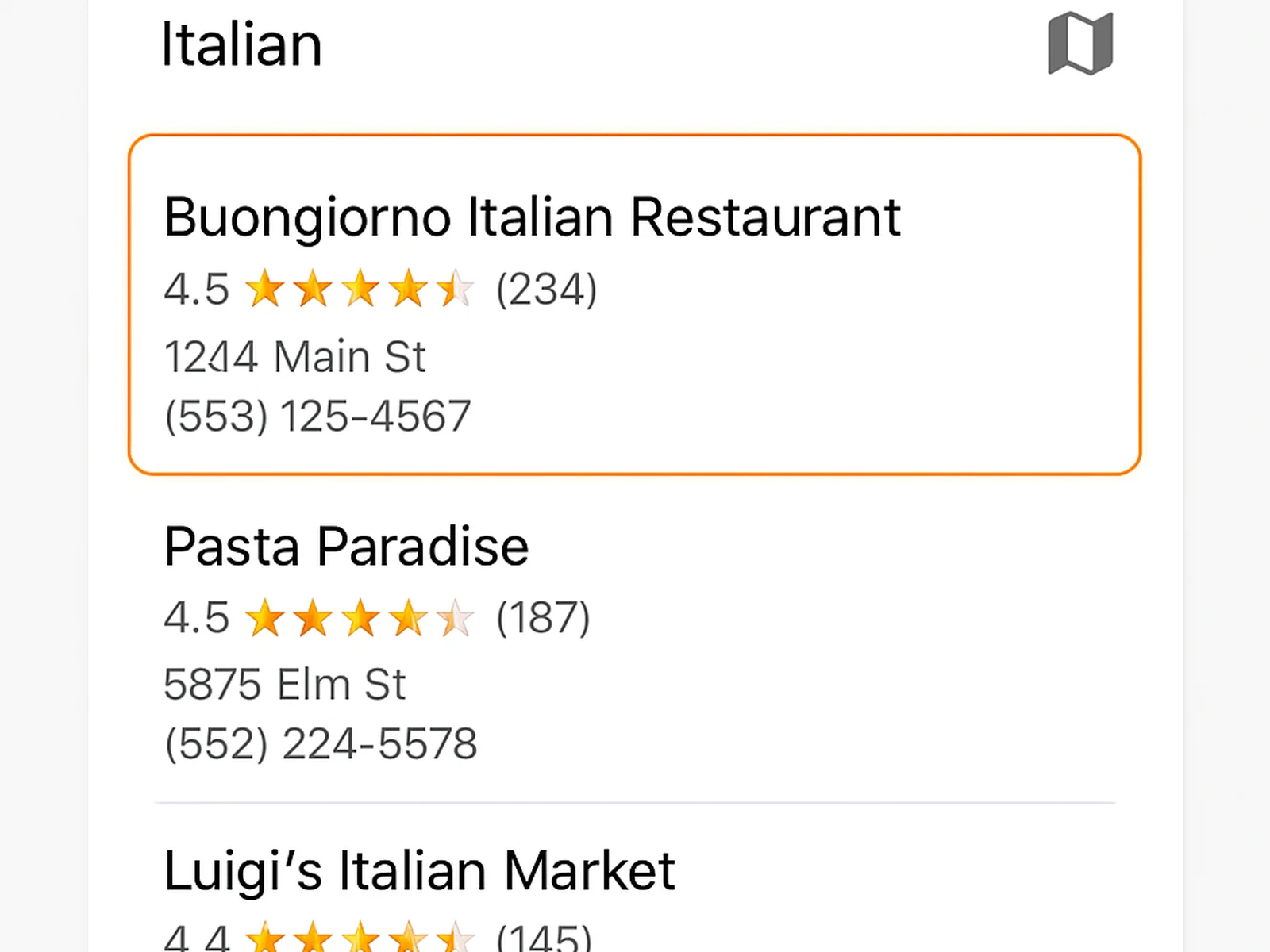Select Luigi's Italian Market
The width and height of the screenshot is (1270, 952).
(419, 869)
